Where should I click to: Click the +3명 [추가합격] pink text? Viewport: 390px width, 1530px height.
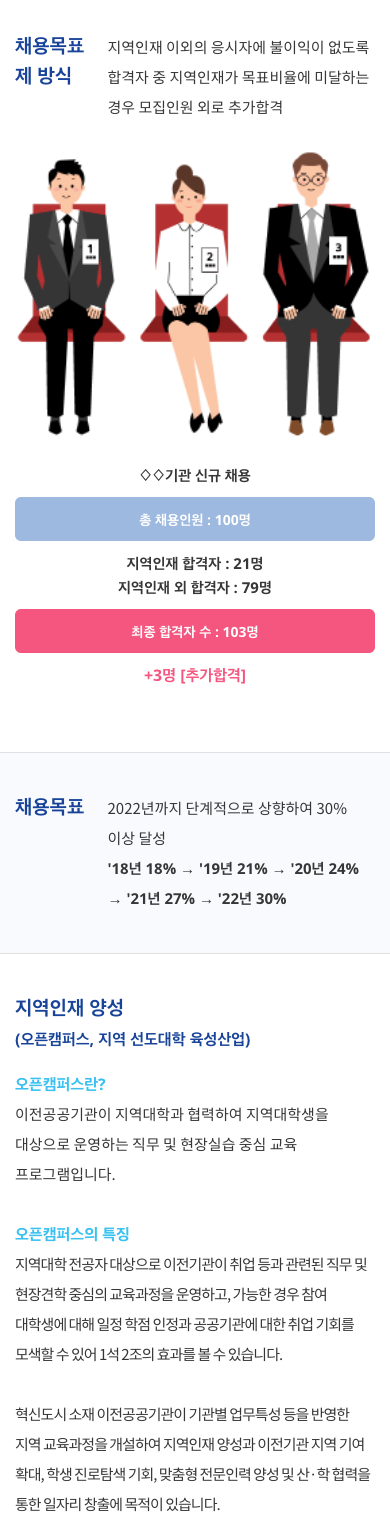[195, 674]
